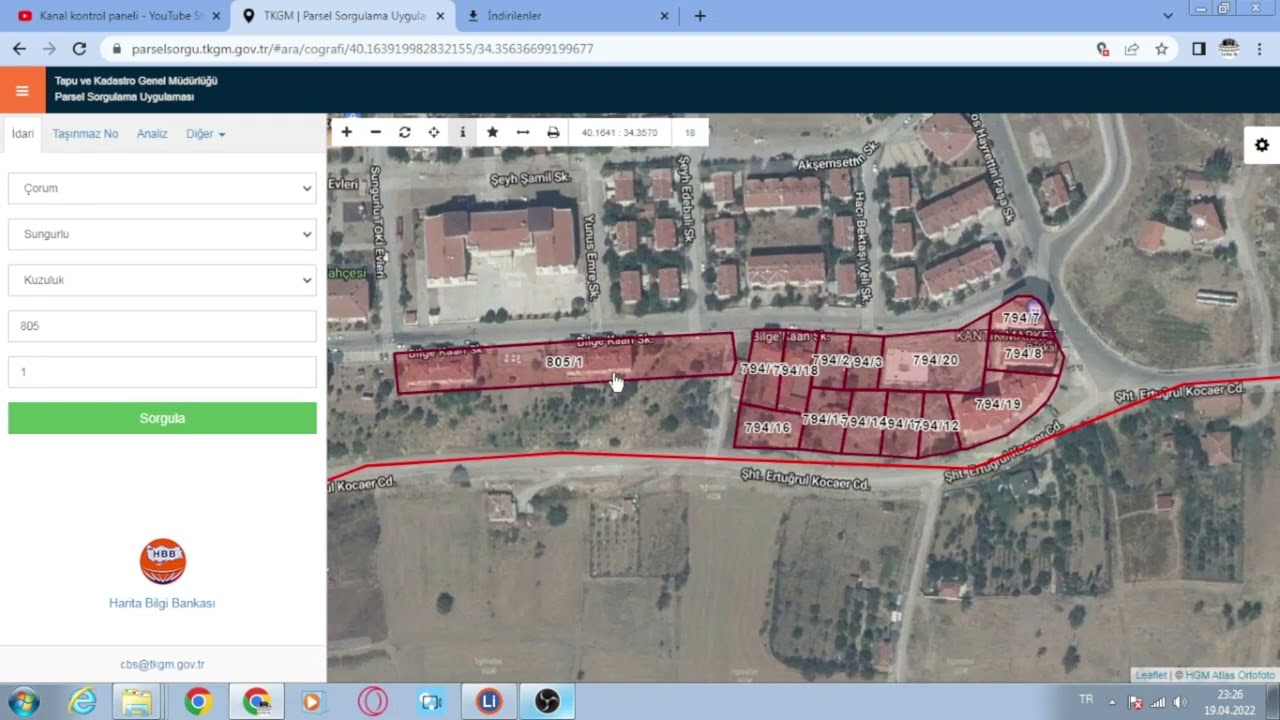Click the zoom level 18 box

point(690,132)
